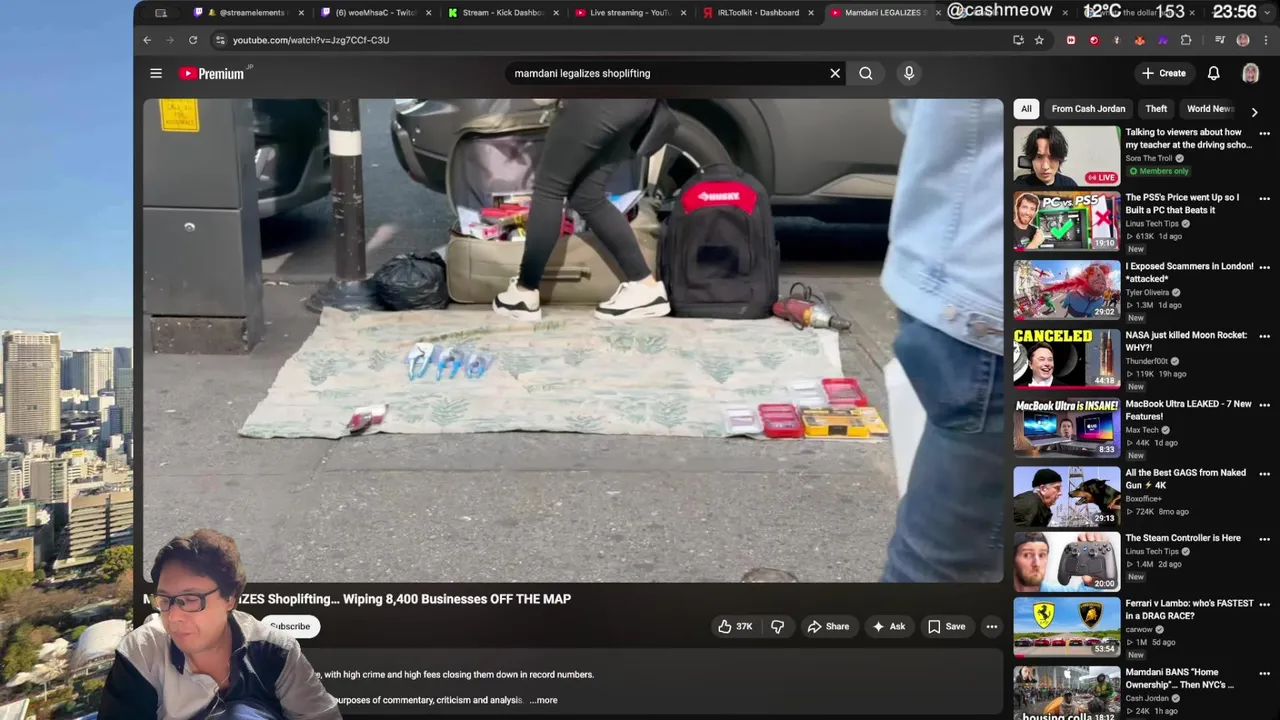Open the NASA killed Moon Rocket thumbnail
Screen dimensions: 1280x720
click(1067, 359)
